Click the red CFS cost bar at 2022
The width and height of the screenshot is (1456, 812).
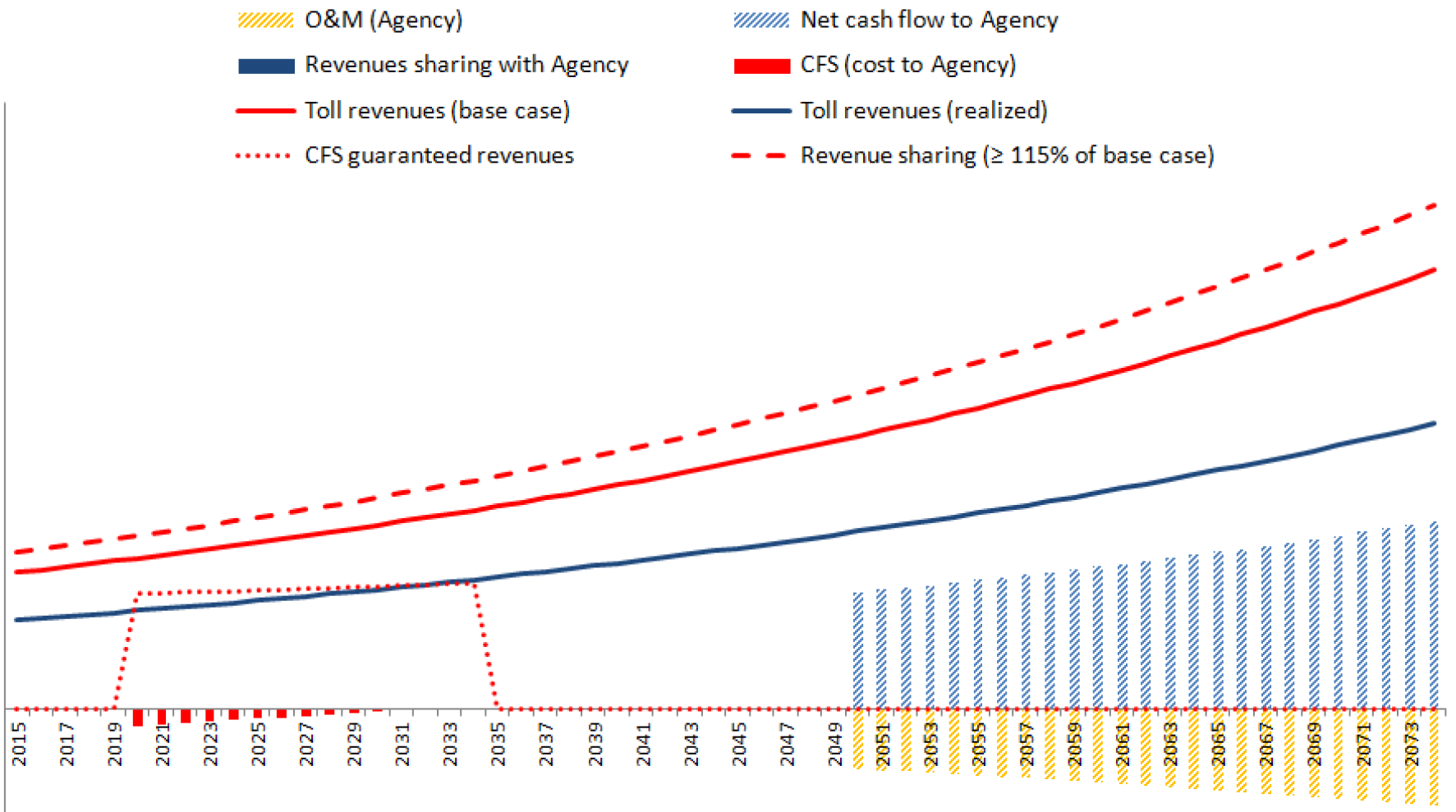186,716
